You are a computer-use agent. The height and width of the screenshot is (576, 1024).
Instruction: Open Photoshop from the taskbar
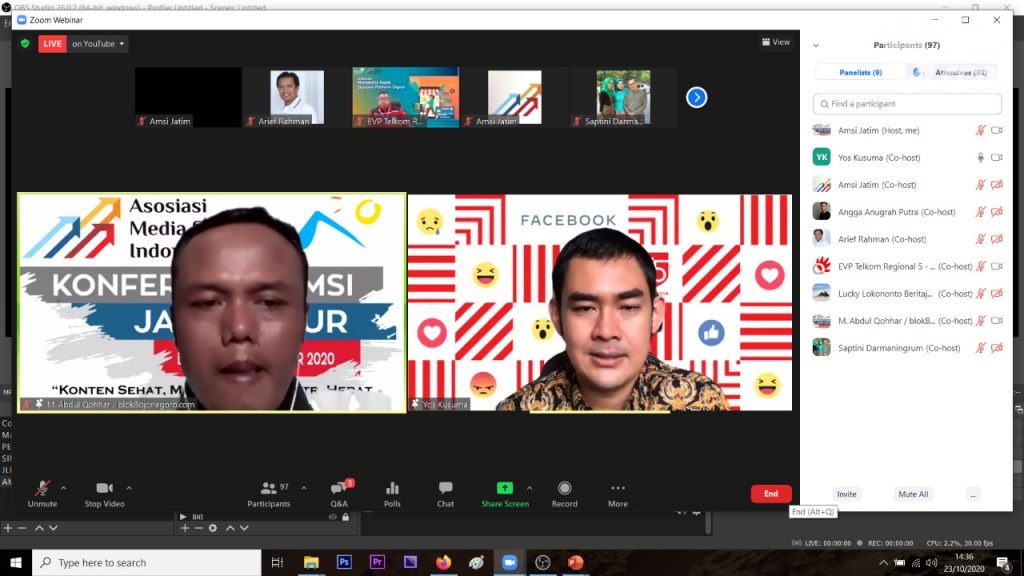344,562
